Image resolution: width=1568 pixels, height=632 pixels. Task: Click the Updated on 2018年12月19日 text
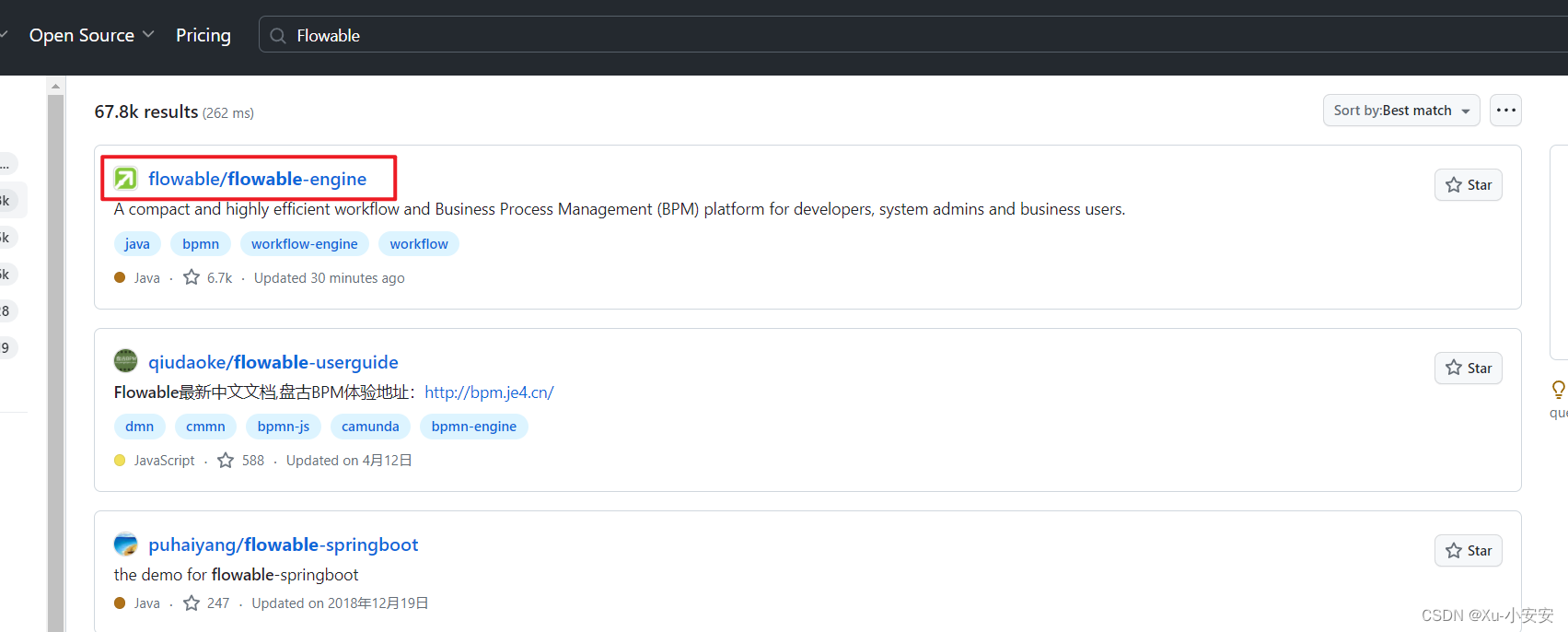[341, 603]
